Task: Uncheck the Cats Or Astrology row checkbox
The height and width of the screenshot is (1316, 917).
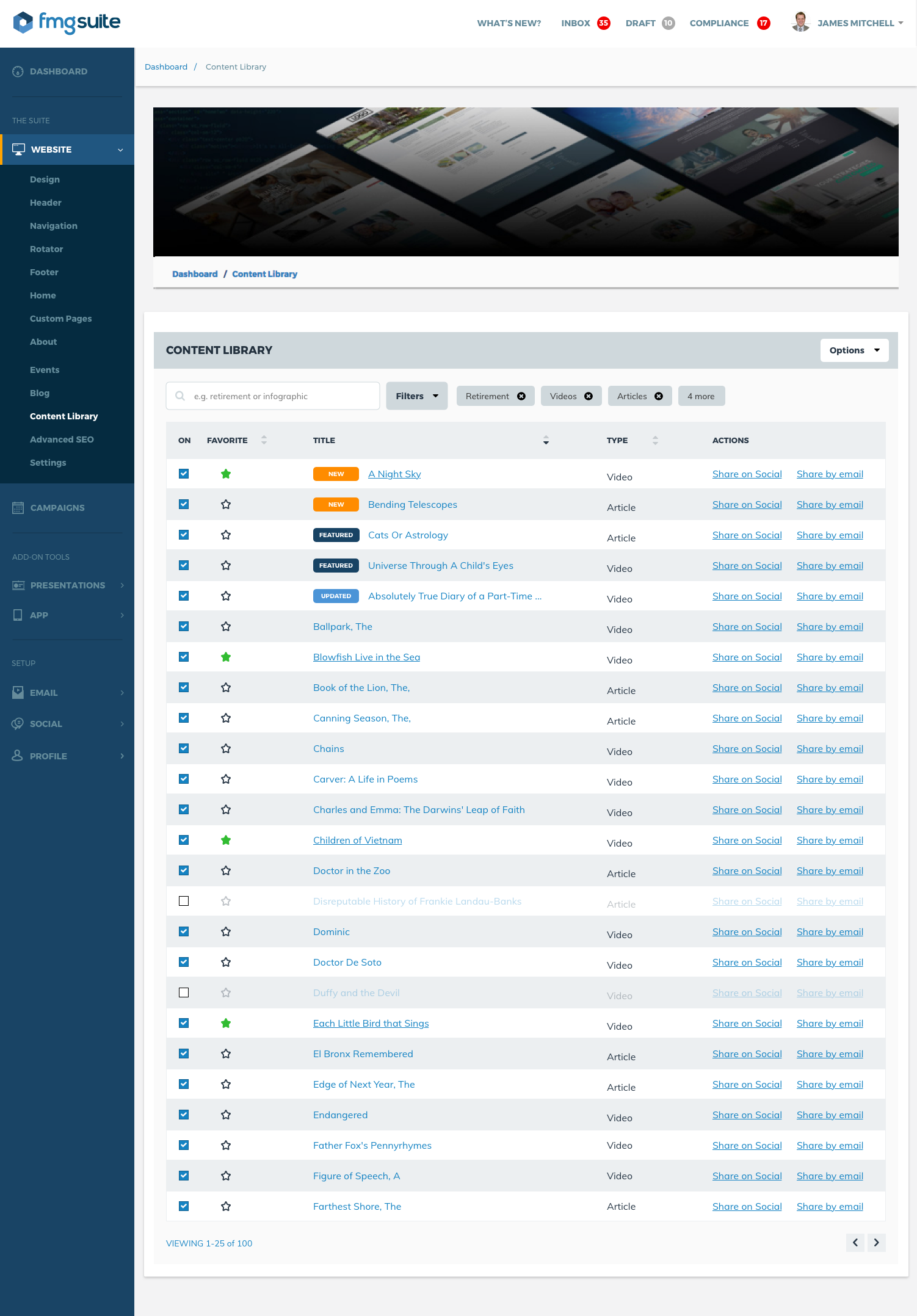Action: tap(184, 535)
